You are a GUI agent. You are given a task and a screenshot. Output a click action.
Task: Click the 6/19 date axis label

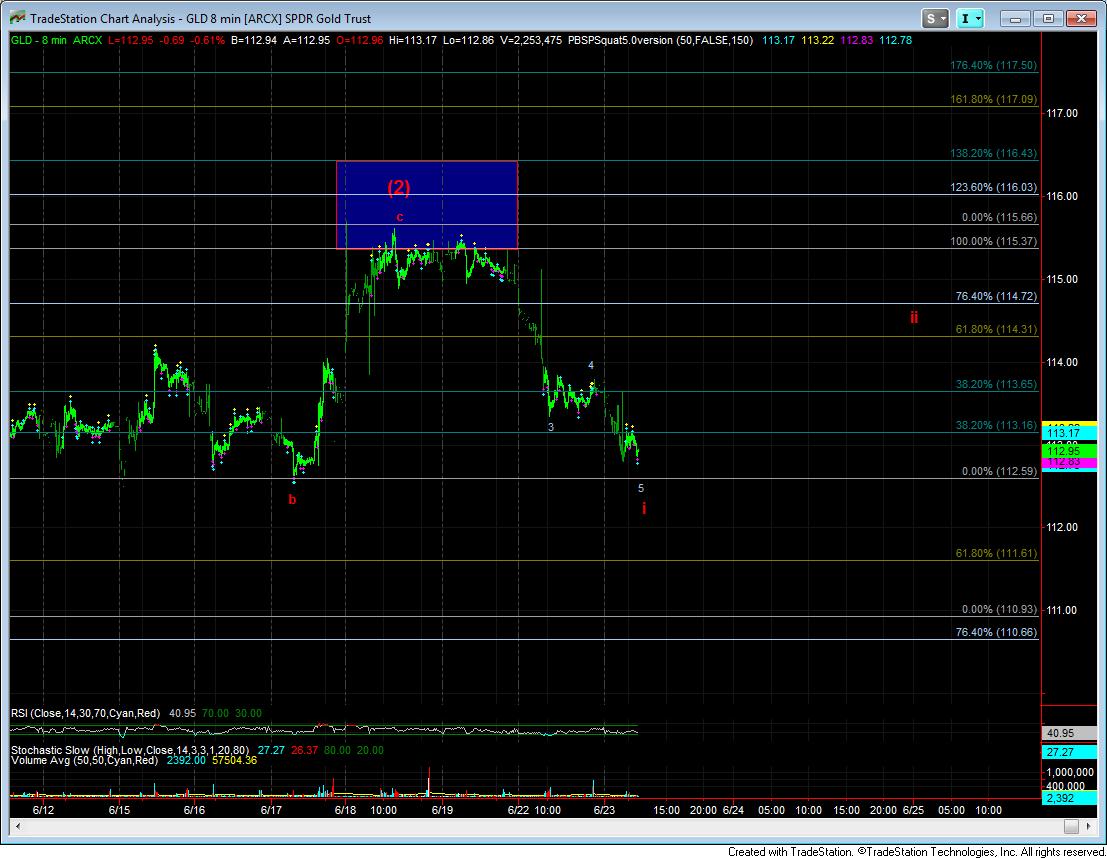[442, 810]
